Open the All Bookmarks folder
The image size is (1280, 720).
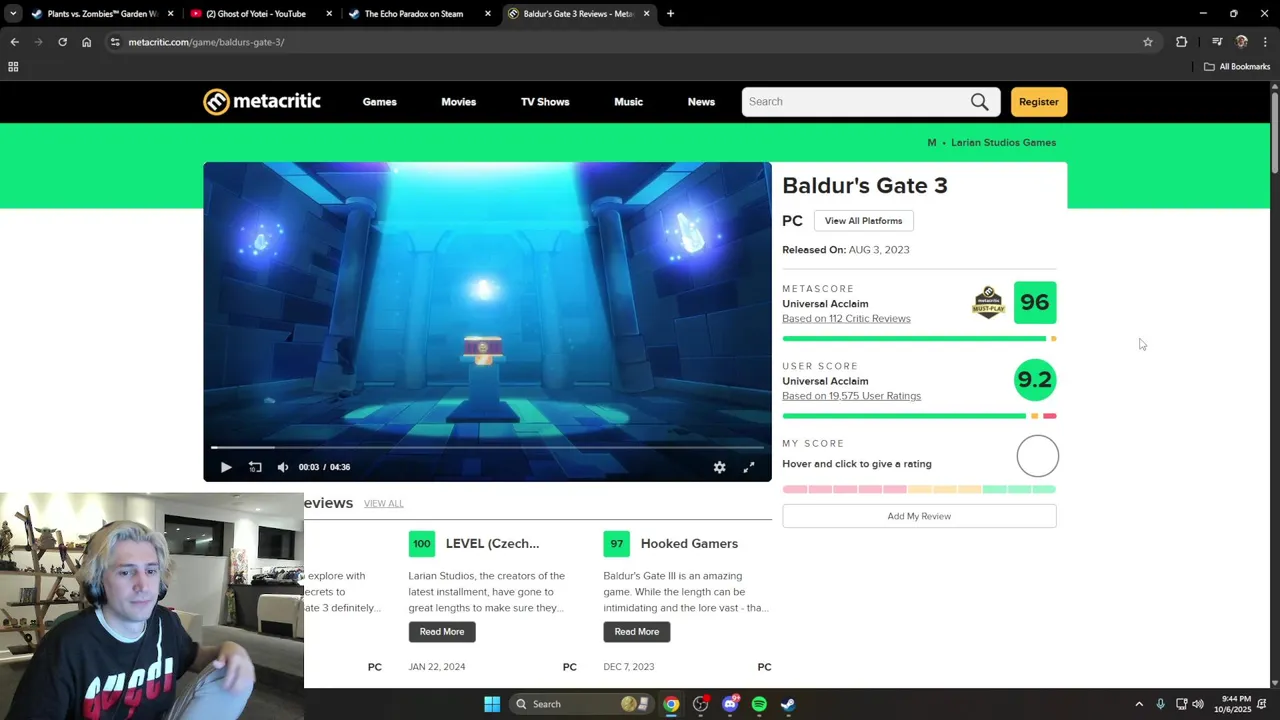click(1237, 67)
